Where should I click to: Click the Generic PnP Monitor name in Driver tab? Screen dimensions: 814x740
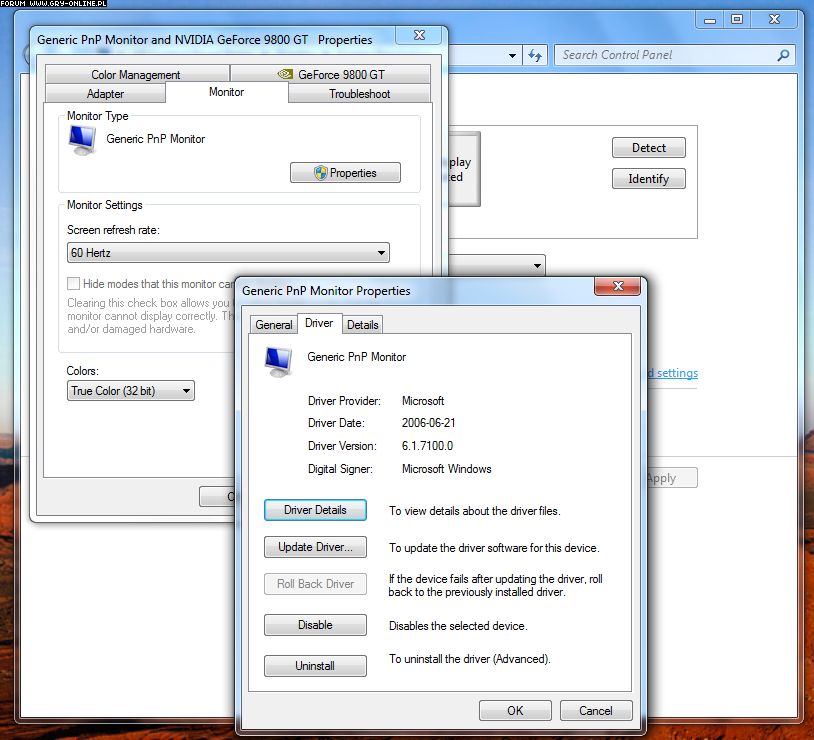(357, 357)
